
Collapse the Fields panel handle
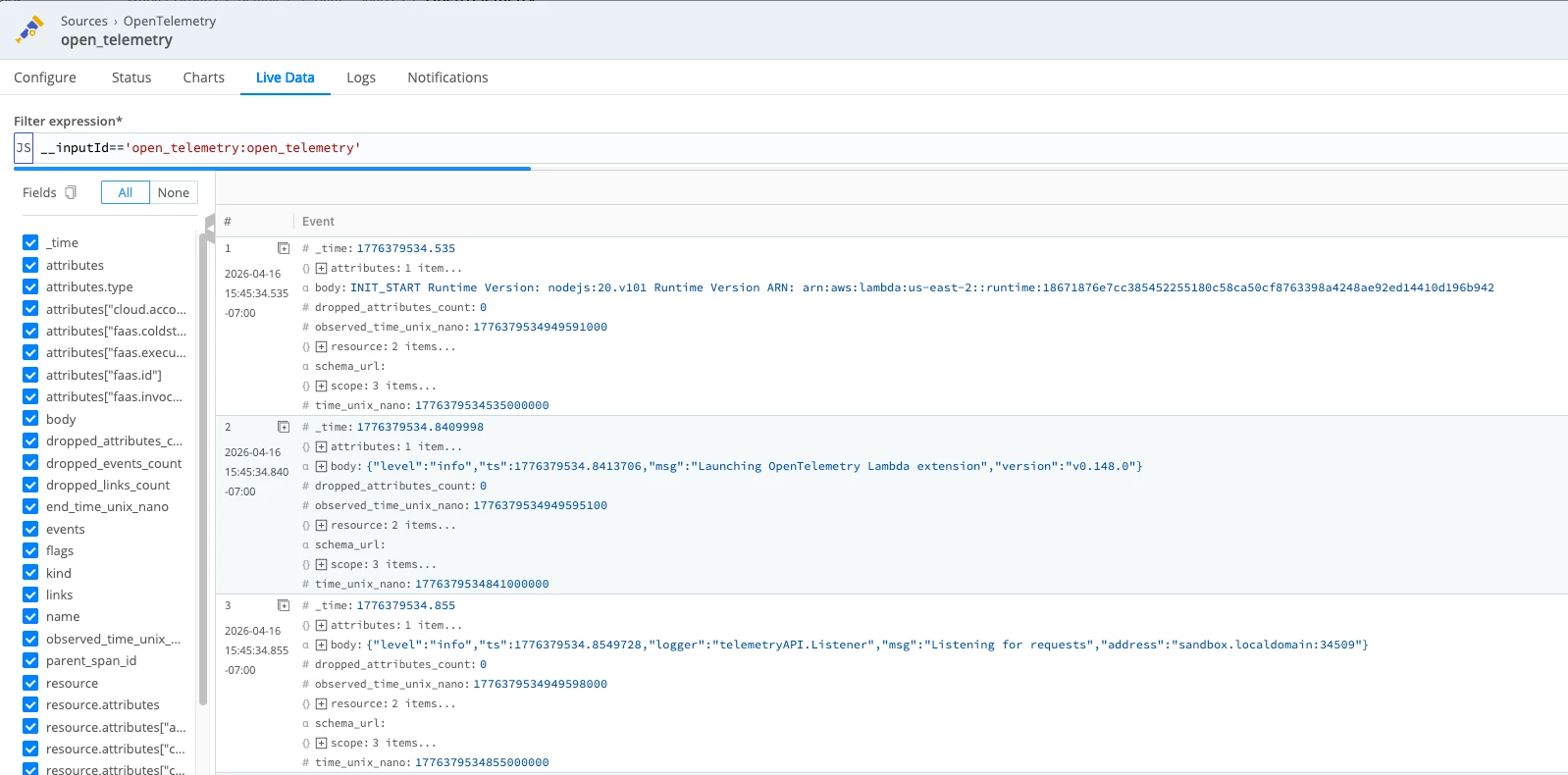pos(210,228)
